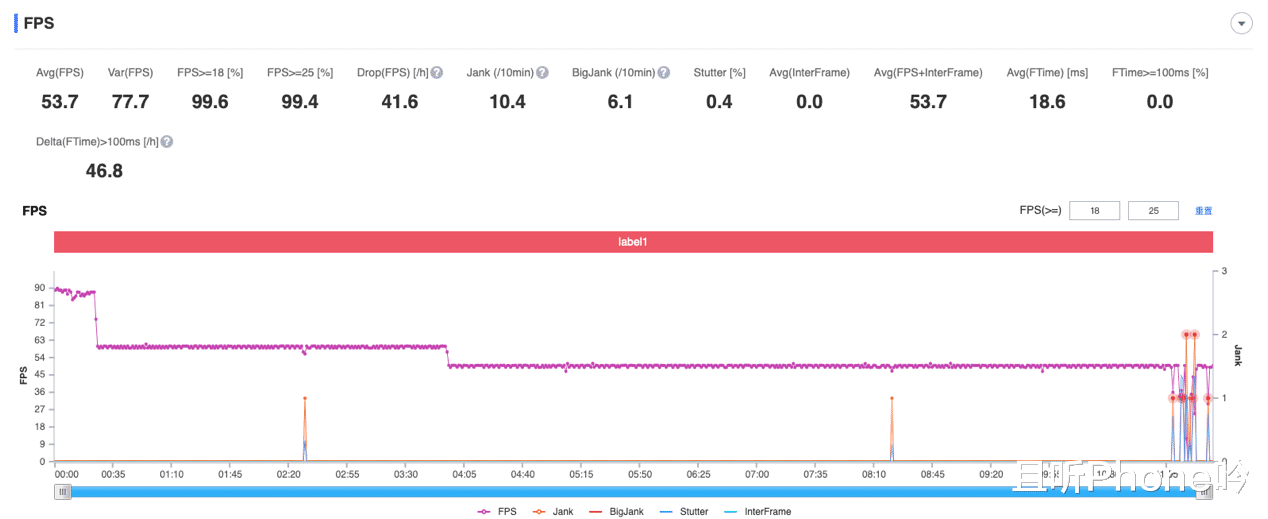Hide BigJank series via legend
1268x519 pixels.
click(x=614, y=511)
